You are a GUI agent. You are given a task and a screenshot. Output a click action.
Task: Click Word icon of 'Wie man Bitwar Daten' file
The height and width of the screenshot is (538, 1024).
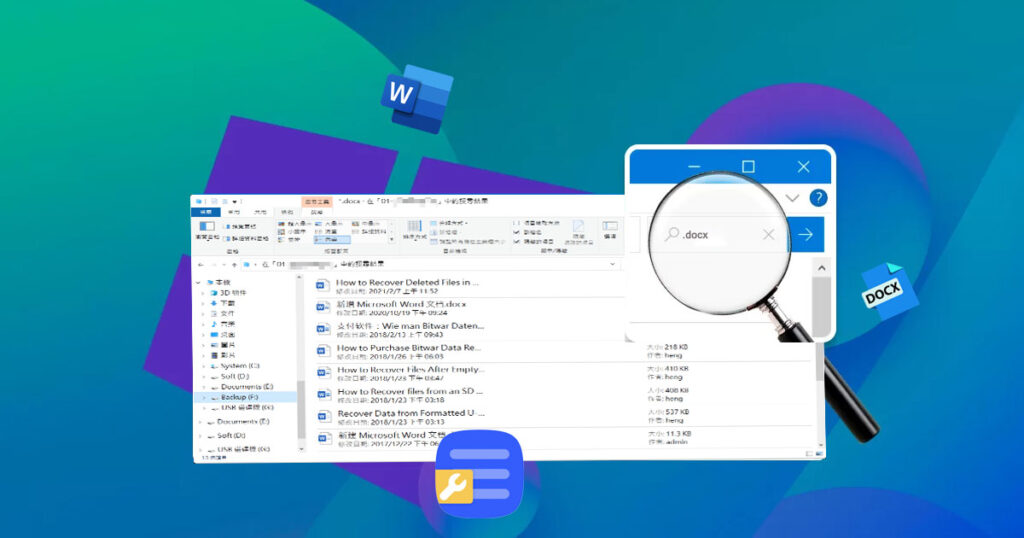(x=323, y=328)
